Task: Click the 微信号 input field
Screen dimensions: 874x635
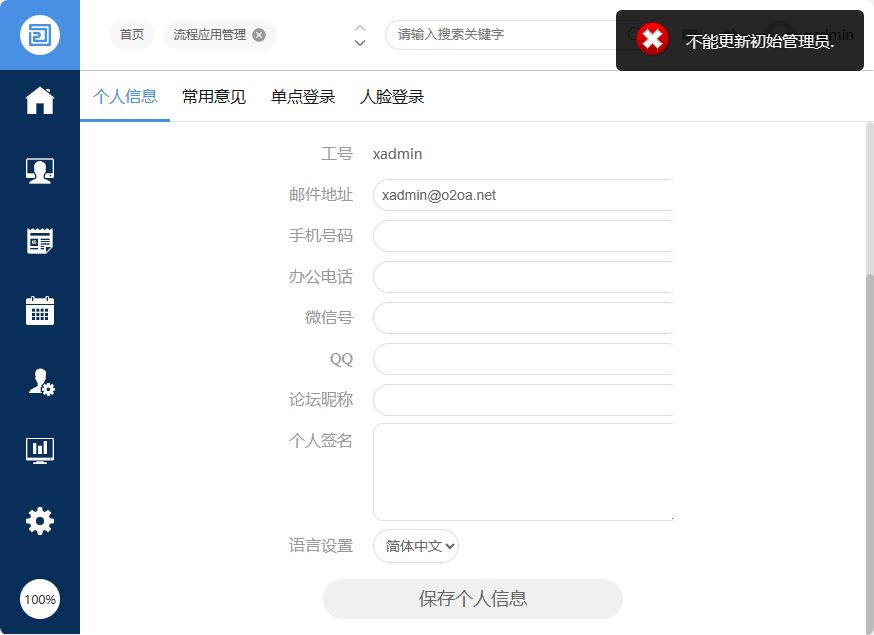Action: tap(523, 318)
